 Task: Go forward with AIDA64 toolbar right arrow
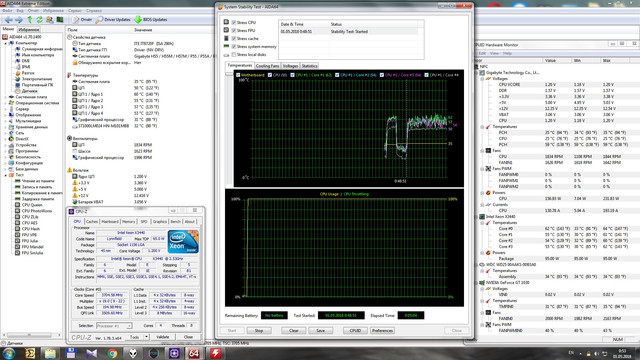[19, 20]
